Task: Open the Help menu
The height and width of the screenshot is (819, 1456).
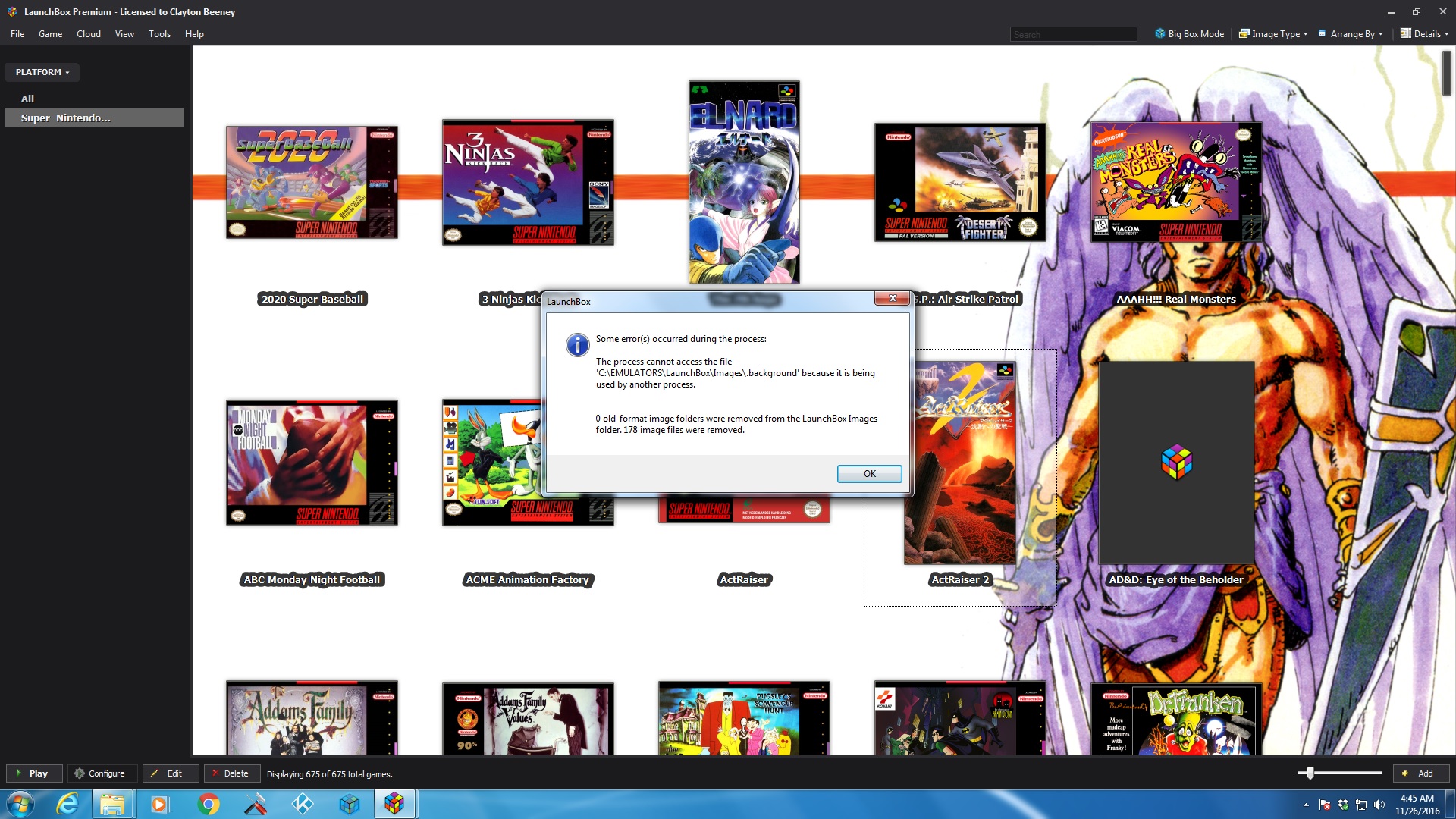Action: [194, 34]
